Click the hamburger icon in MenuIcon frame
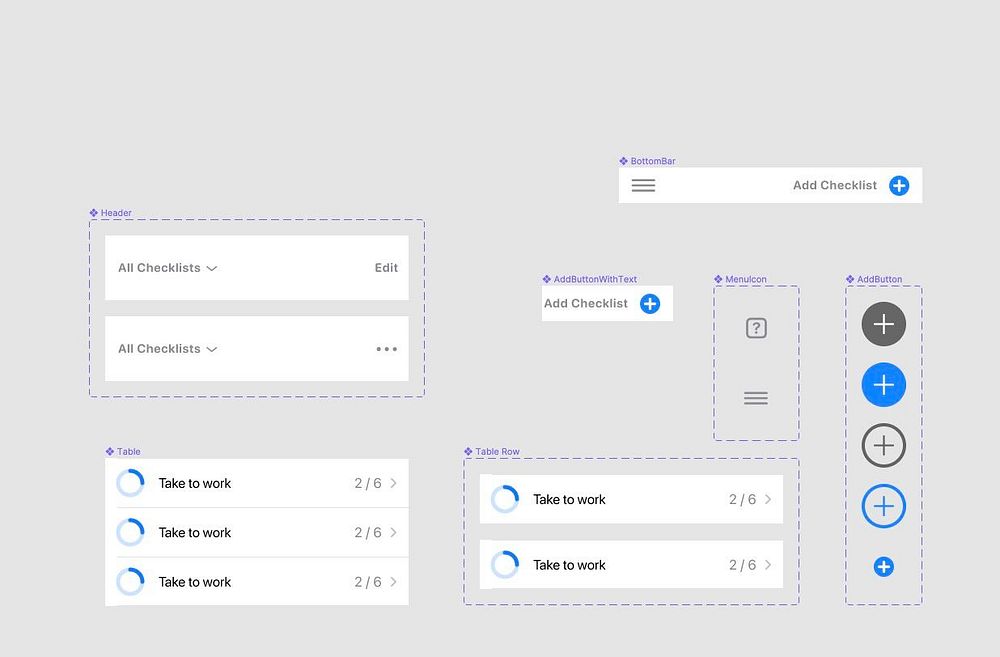 click(756, 399)
